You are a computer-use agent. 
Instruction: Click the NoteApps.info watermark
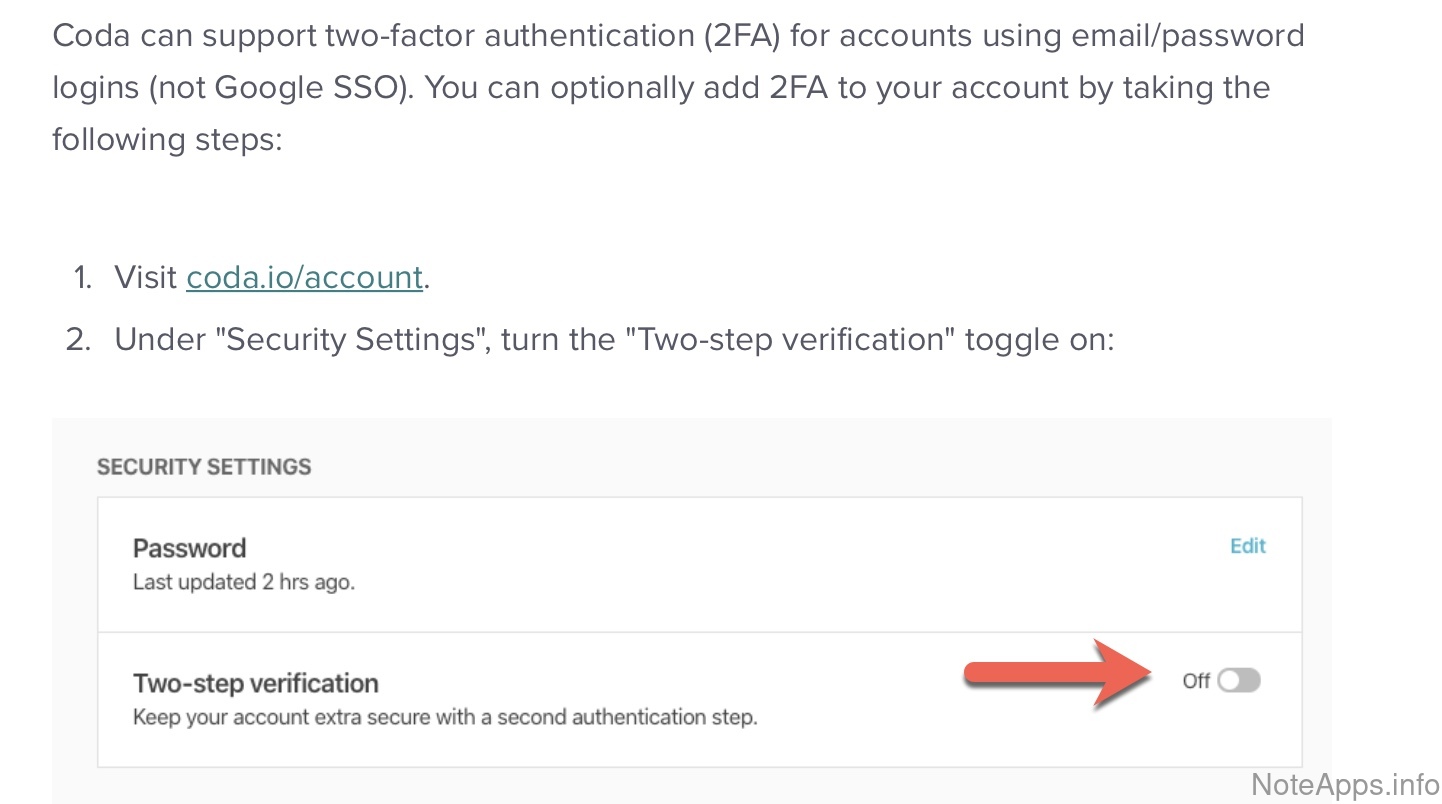1343,783
